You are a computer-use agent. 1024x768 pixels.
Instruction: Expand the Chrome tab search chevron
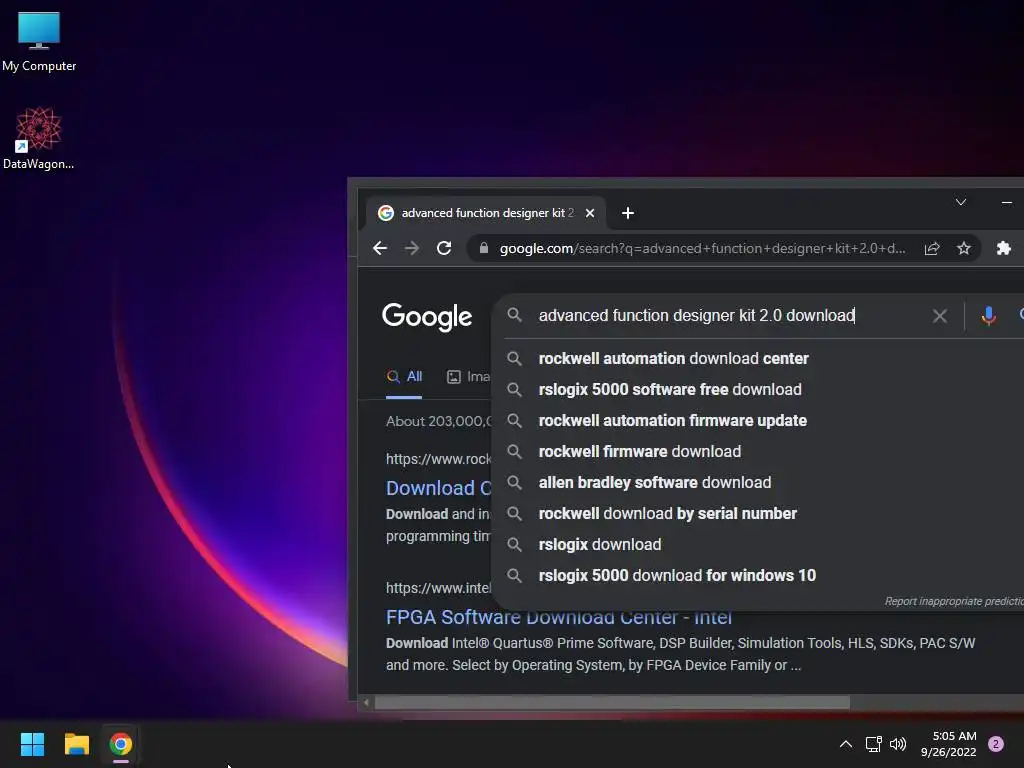click(x=961, y=202)
